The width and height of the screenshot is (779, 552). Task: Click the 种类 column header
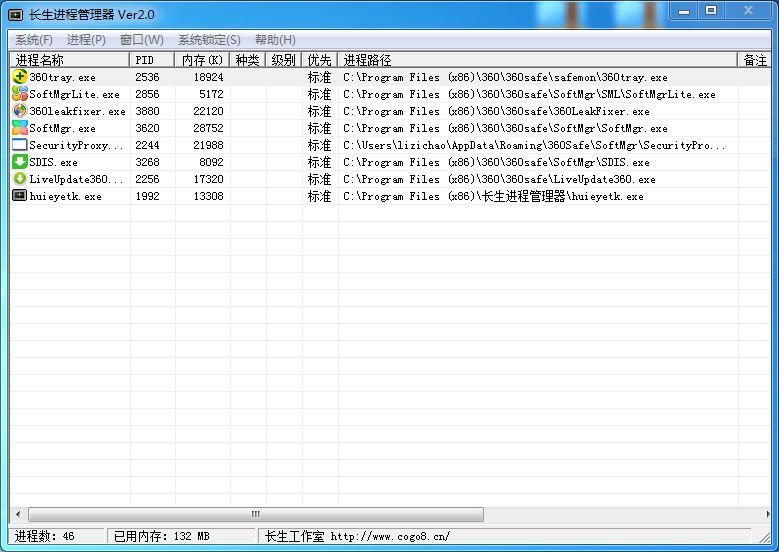tap(247, 60)
